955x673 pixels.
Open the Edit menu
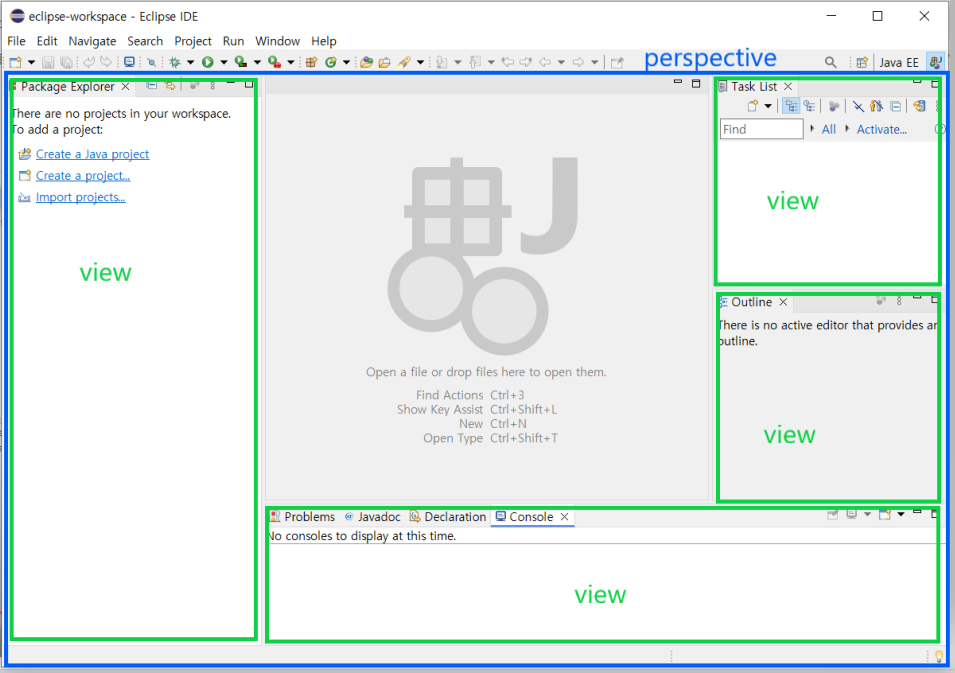point(47,41)
